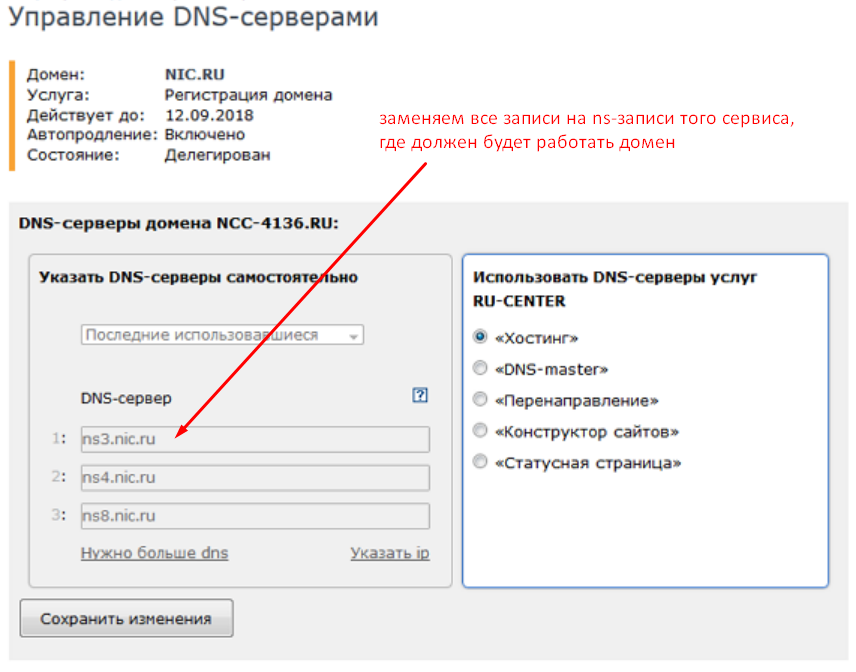Click the first DNS field ns3.nic.ru
This screenshot has height=672, width=856.
pyautogui.click(x=255, y=439)
